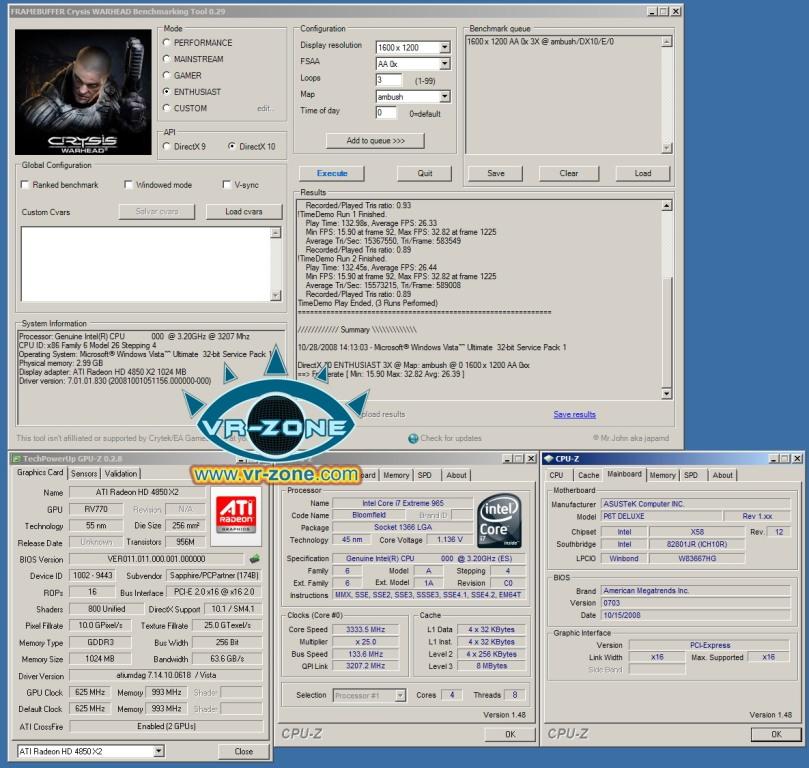Screen dimensions: 809x768
Task: Click the Quit button
Action: 425,173
